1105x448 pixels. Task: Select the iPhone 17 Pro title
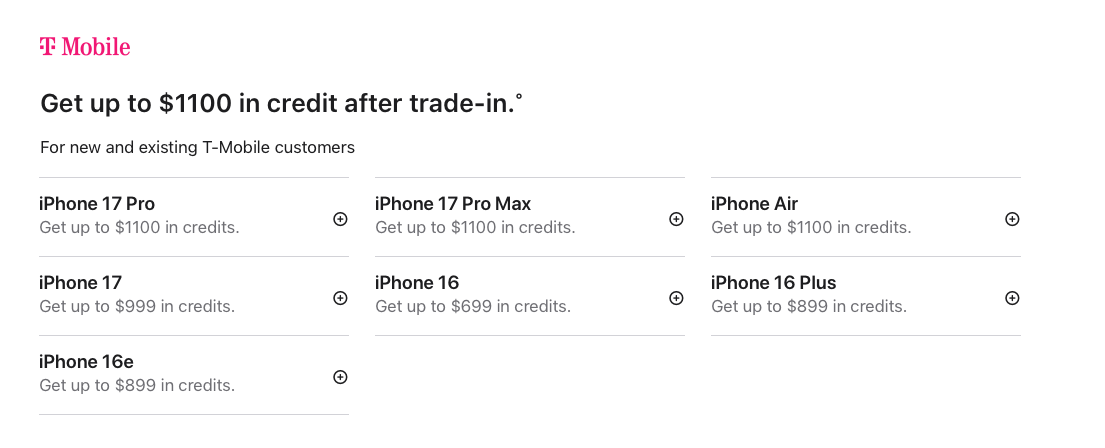97,204
